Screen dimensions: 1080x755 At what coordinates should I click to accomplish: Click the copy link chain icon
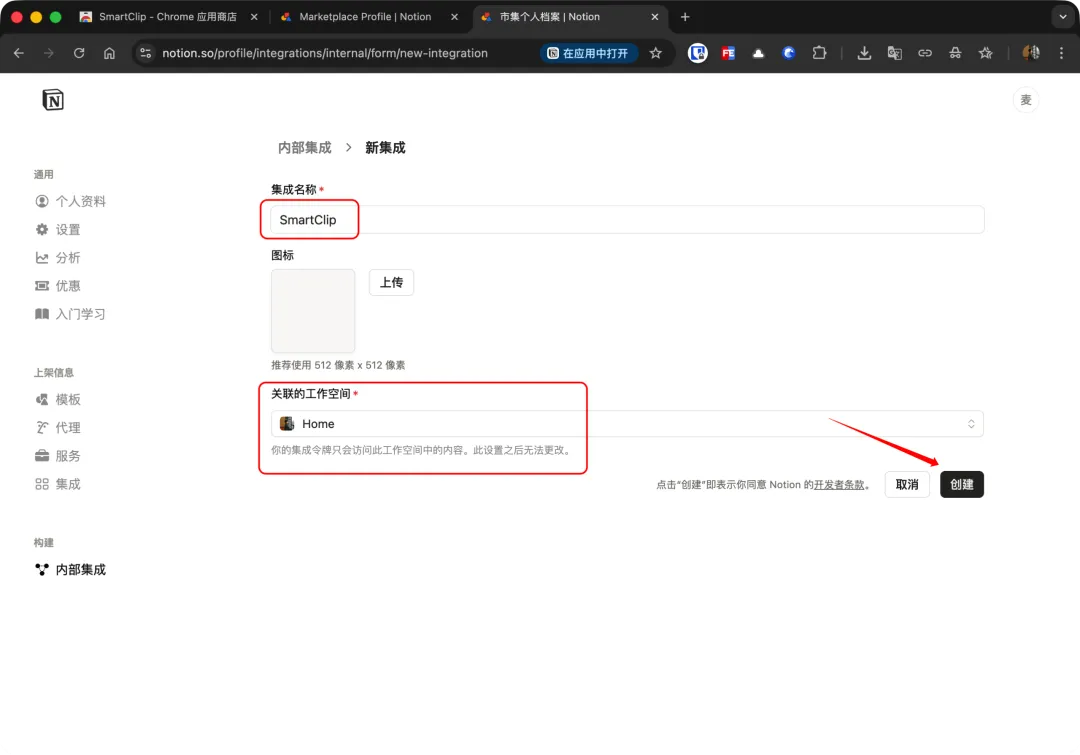point(925,53)
